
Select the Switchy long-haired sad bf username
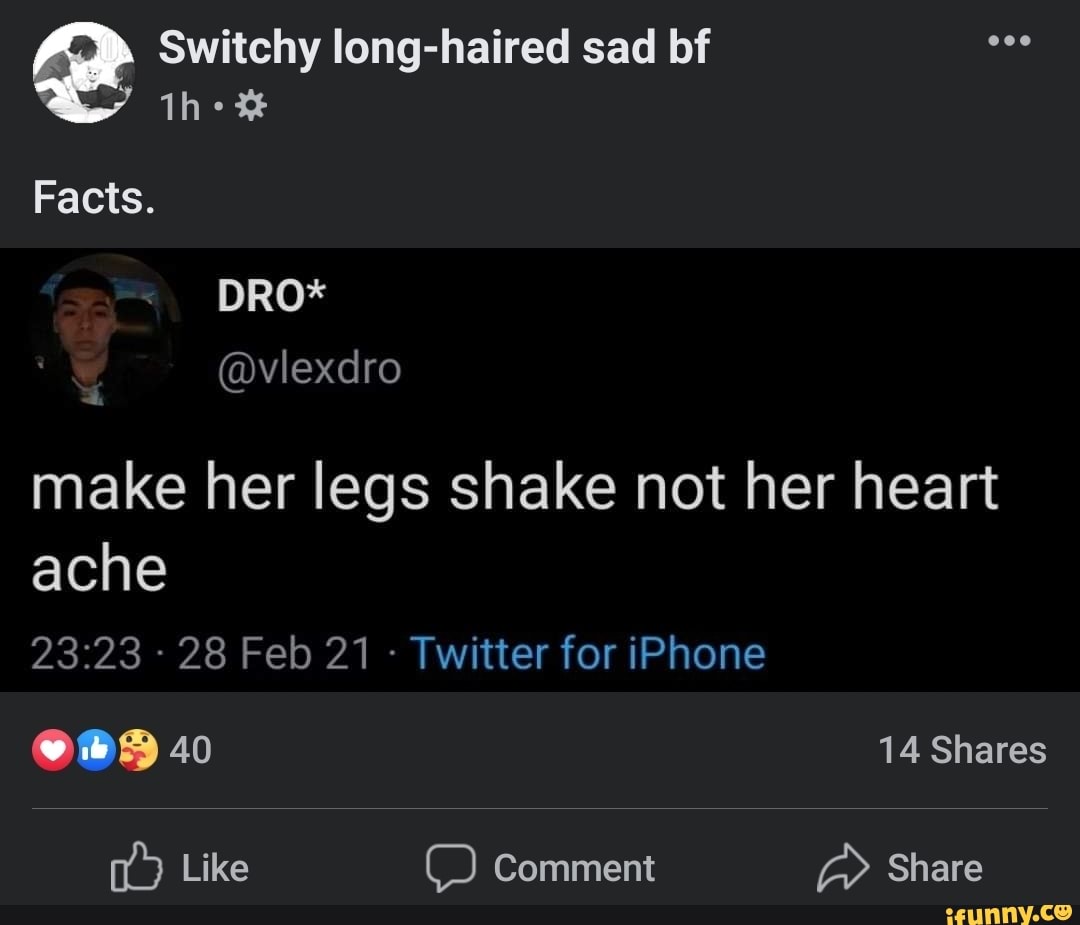[435, 45]
